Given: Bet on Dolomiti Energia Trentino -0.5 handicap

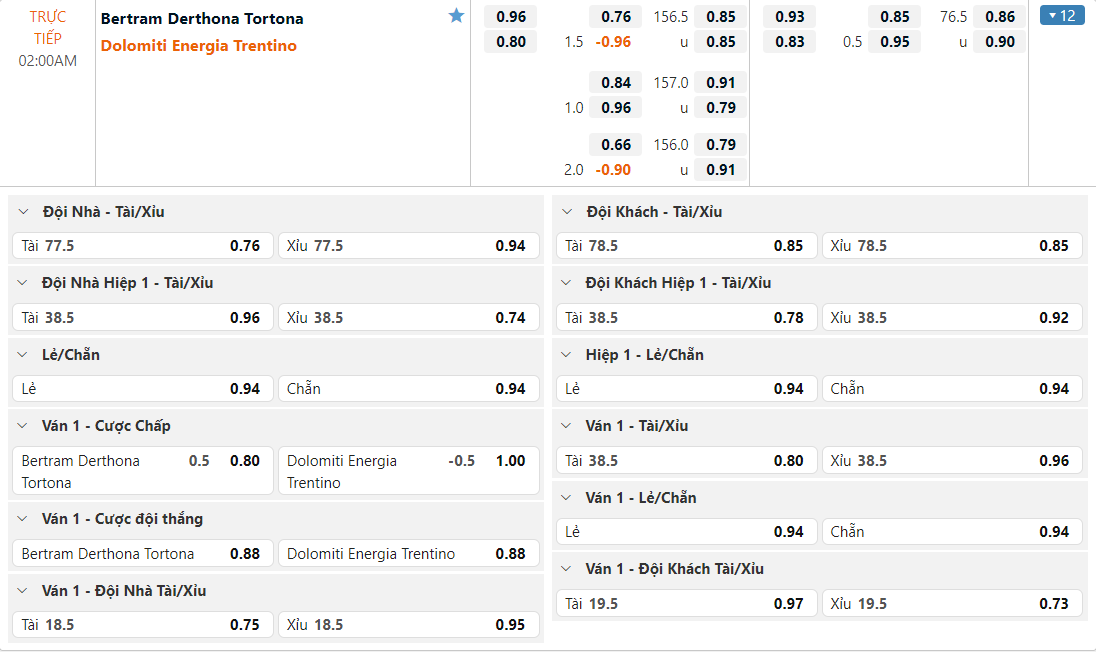Looking at the screenshot, I should pyautogui.click(x=408, y=471).
